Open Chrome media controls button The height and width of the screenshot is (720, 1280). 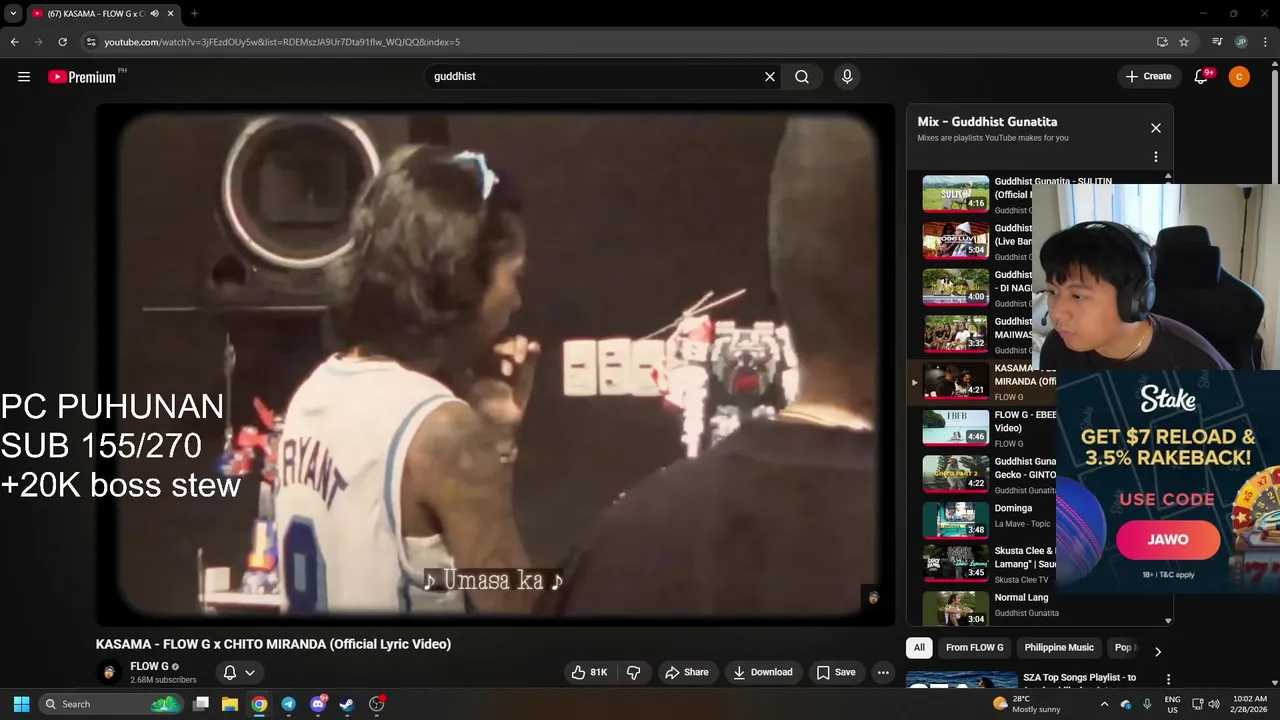(x=1217, y=42)
